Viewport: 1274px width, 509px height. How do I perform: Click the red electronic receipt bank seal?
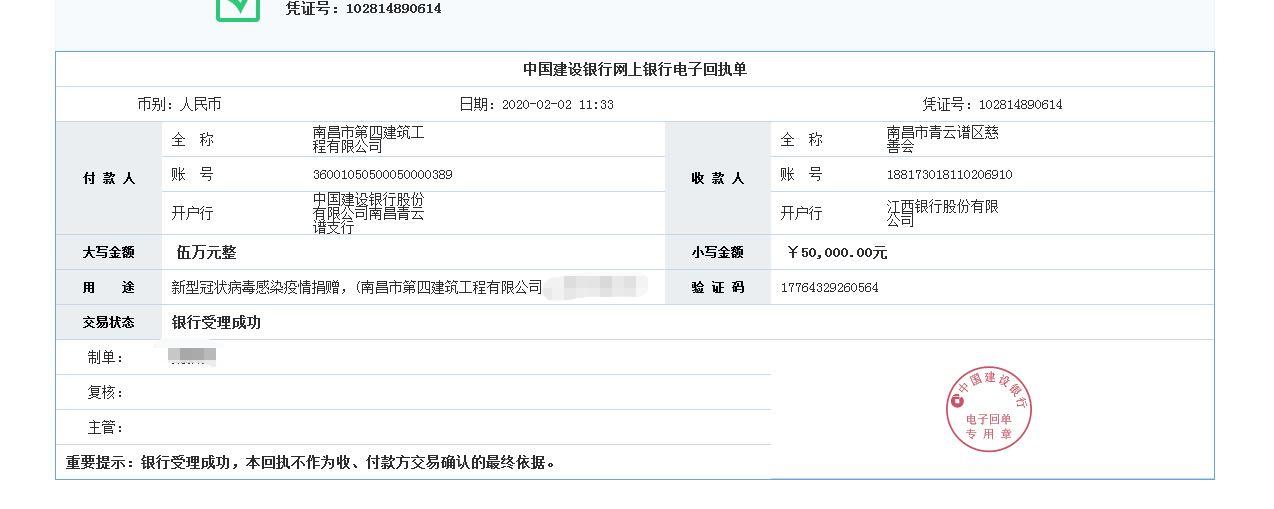989,409
